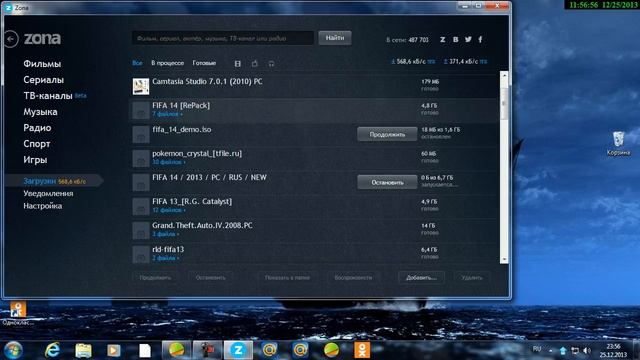
Task: Open the Радио section
Action: click(x=37, y=128)
